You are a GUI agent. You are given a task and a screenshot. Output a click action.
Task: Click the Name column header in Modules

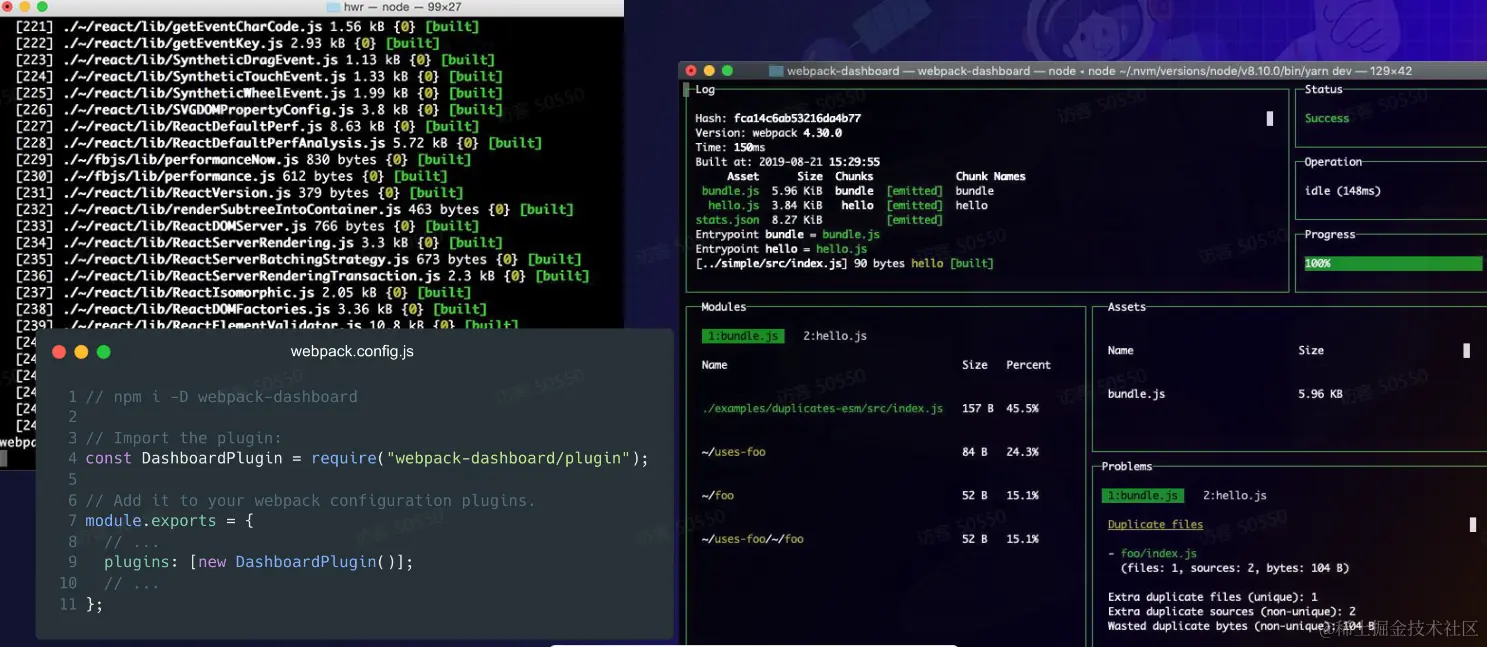(x=714, y=365)
